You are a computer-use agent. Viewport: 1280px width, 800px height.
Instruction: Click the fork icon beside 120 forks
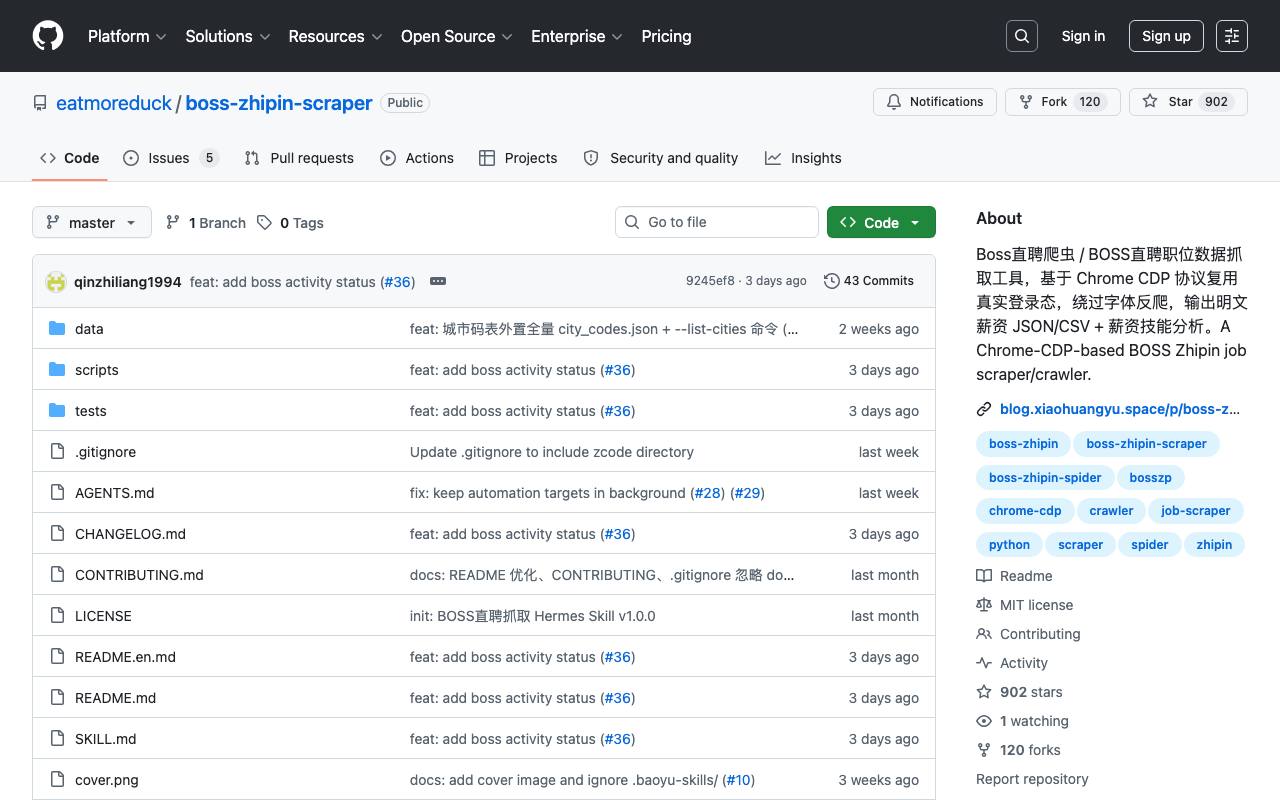984,750
